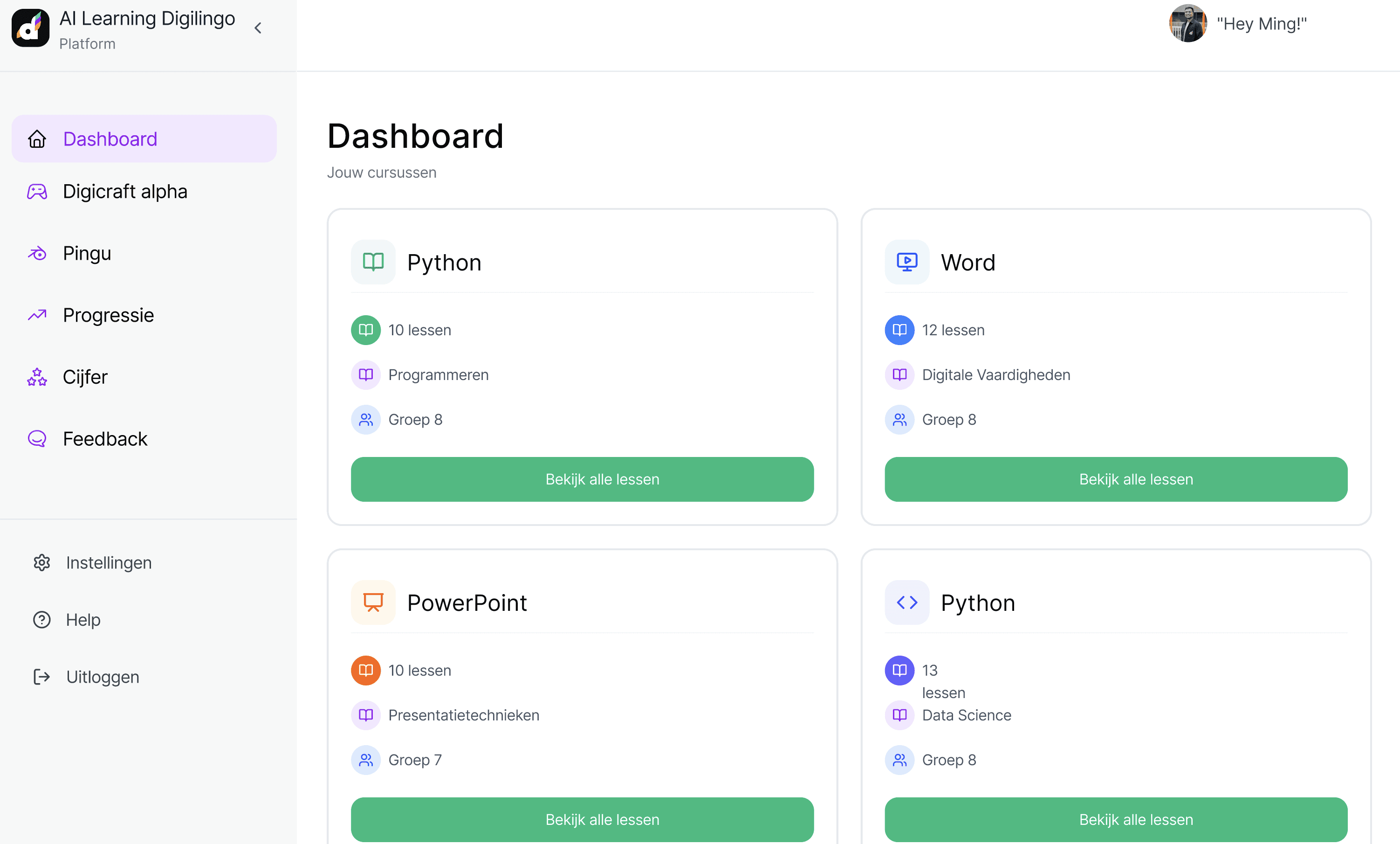This screenshot has height=844, width=1400.
Task: Click the profile avatar photo
Action: pos(1187,23)
